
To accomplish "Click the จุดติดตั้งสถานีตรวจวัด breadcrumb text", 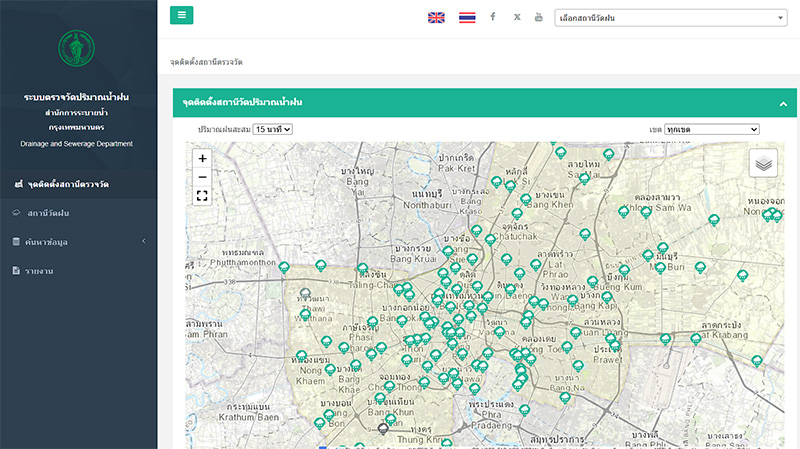I will 206,62.
